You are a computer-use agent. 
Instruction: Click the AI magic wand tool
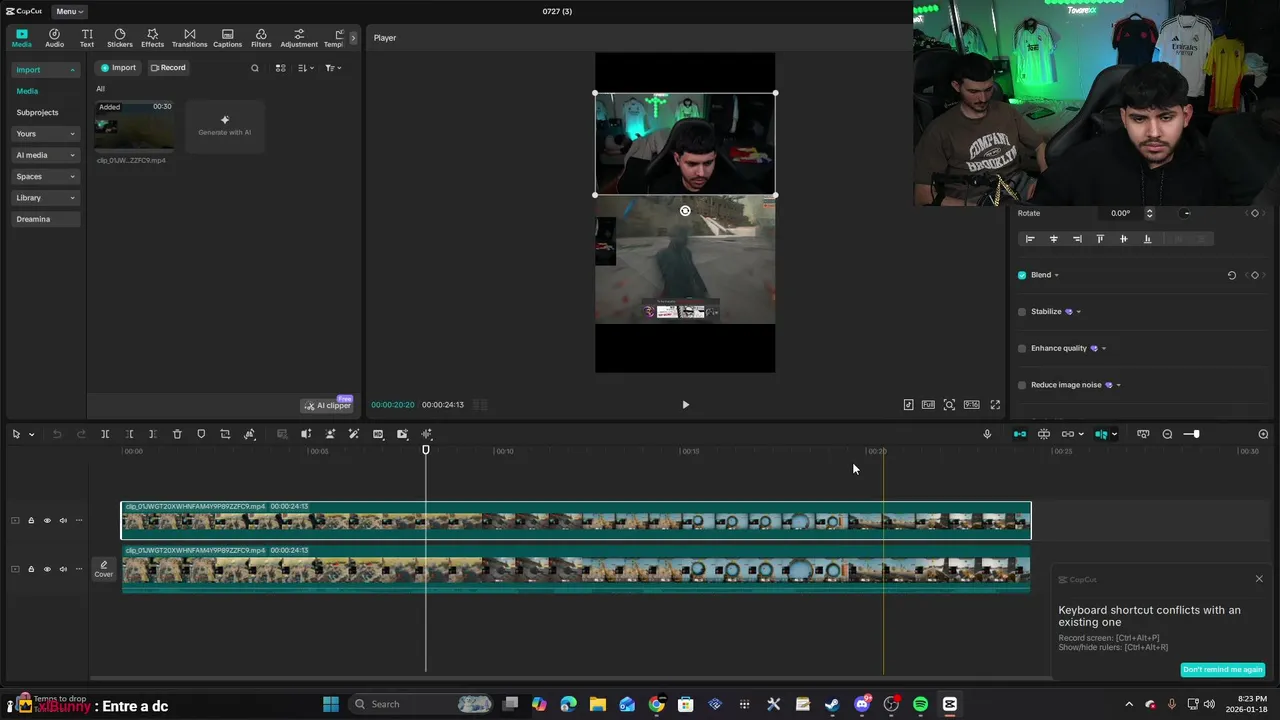[354, 434]
